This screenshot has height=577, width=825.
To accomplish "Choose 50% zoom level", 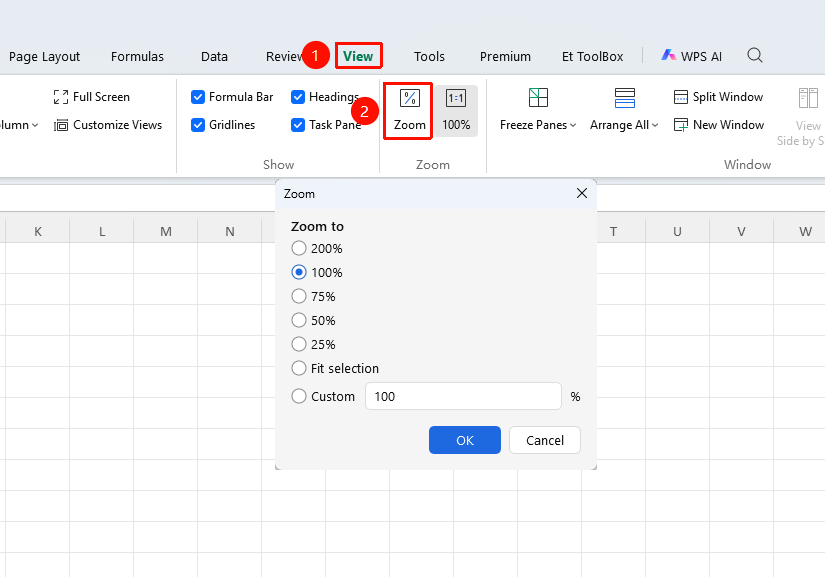I will 314,320.
